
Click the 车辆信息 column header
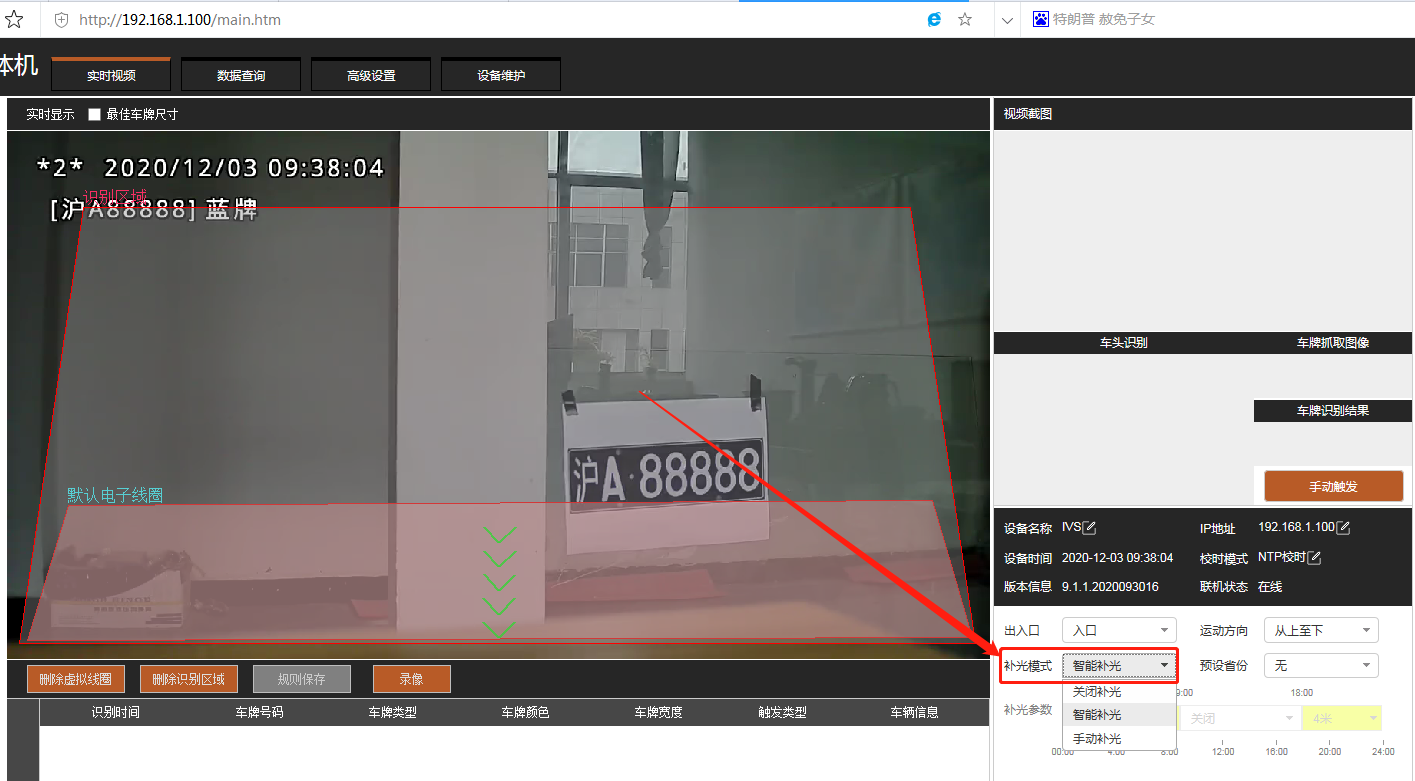point(914,713)
